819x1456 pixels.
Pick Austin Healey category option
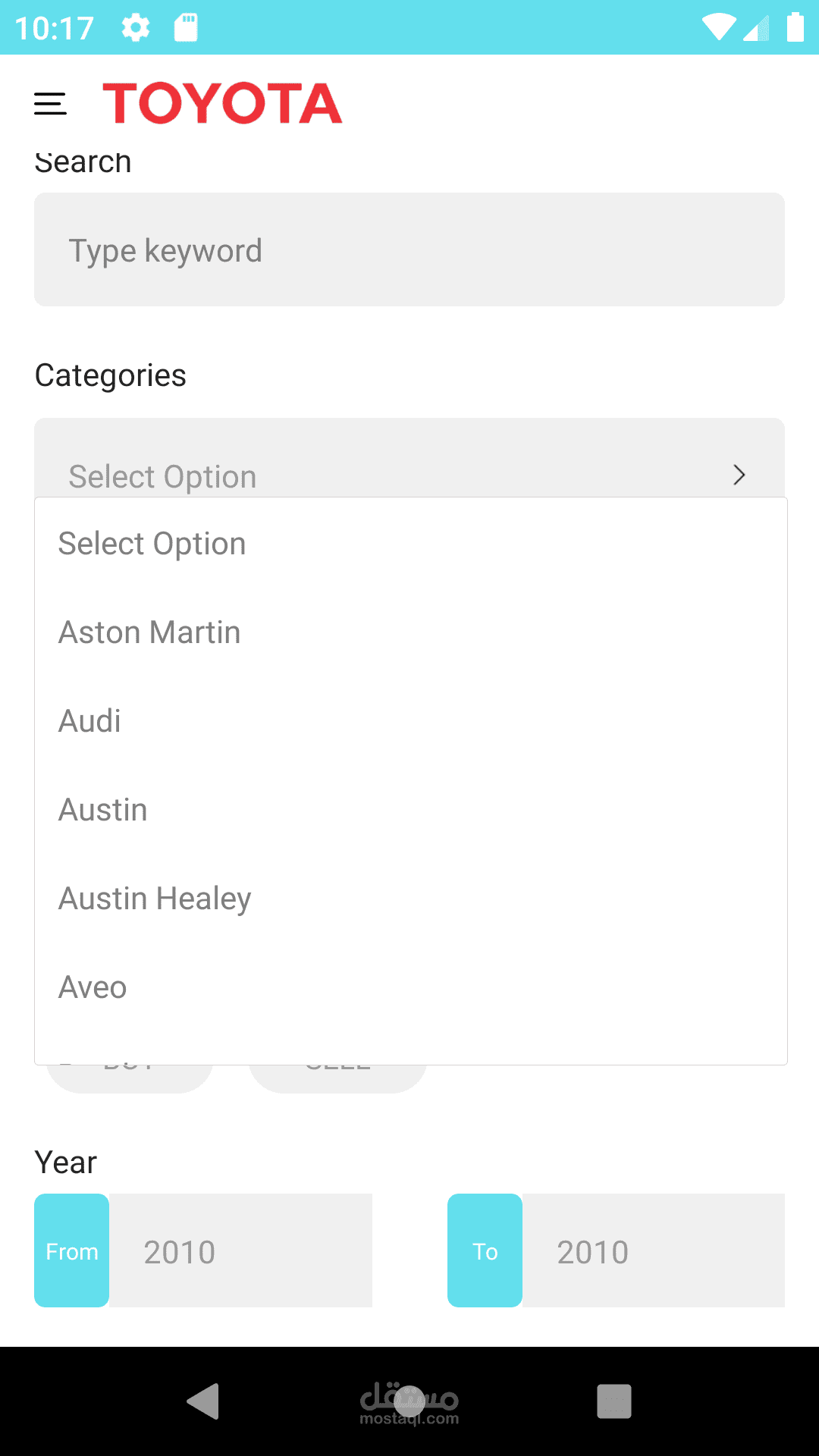411,899
